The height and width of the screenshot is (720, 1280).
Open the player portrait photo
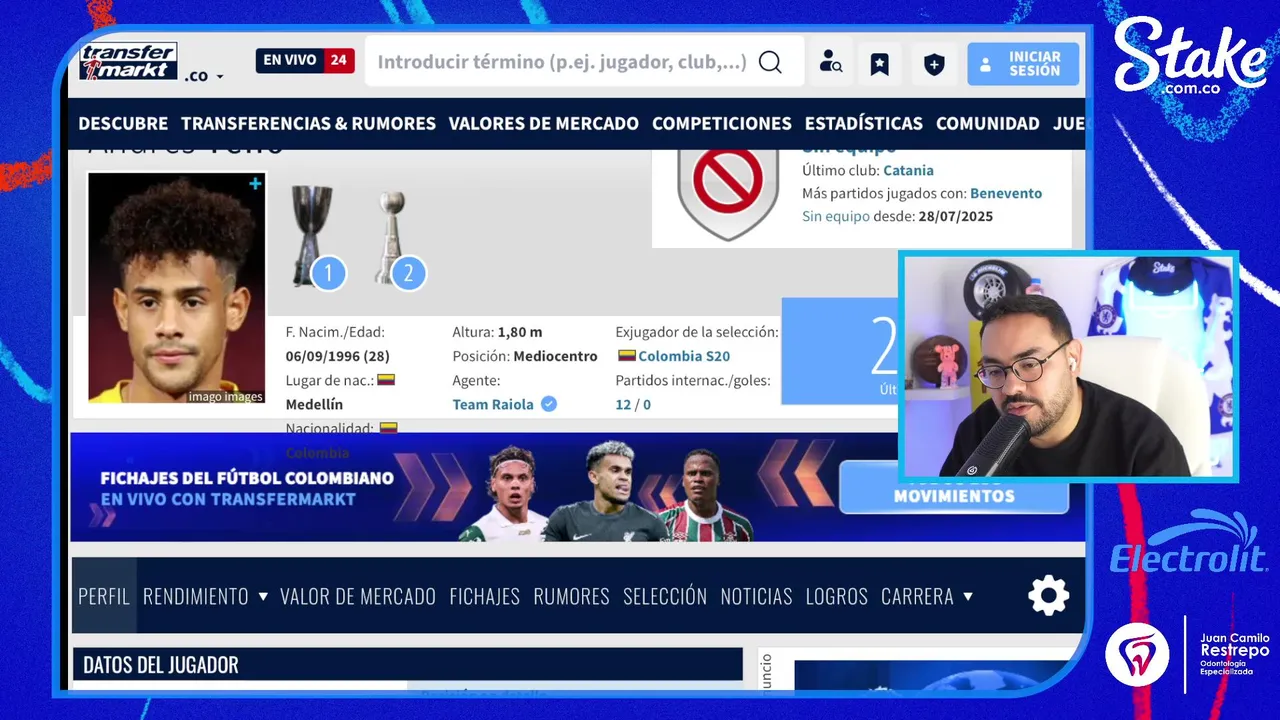[x=177, y=288]
